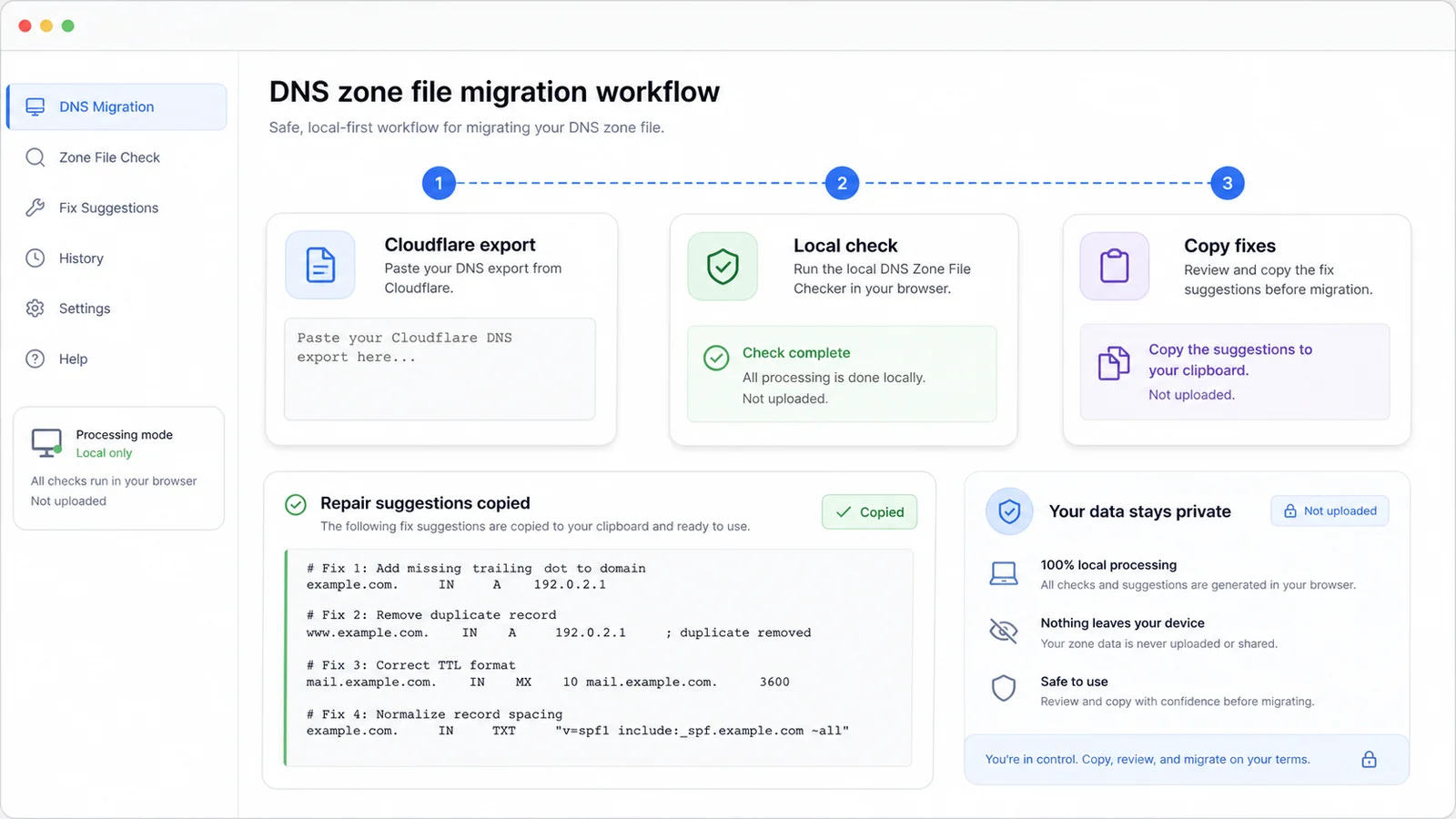This screenshot has width=1456, height=819.
Task: Click the Local only status label
Action: [x=104, y=453]
